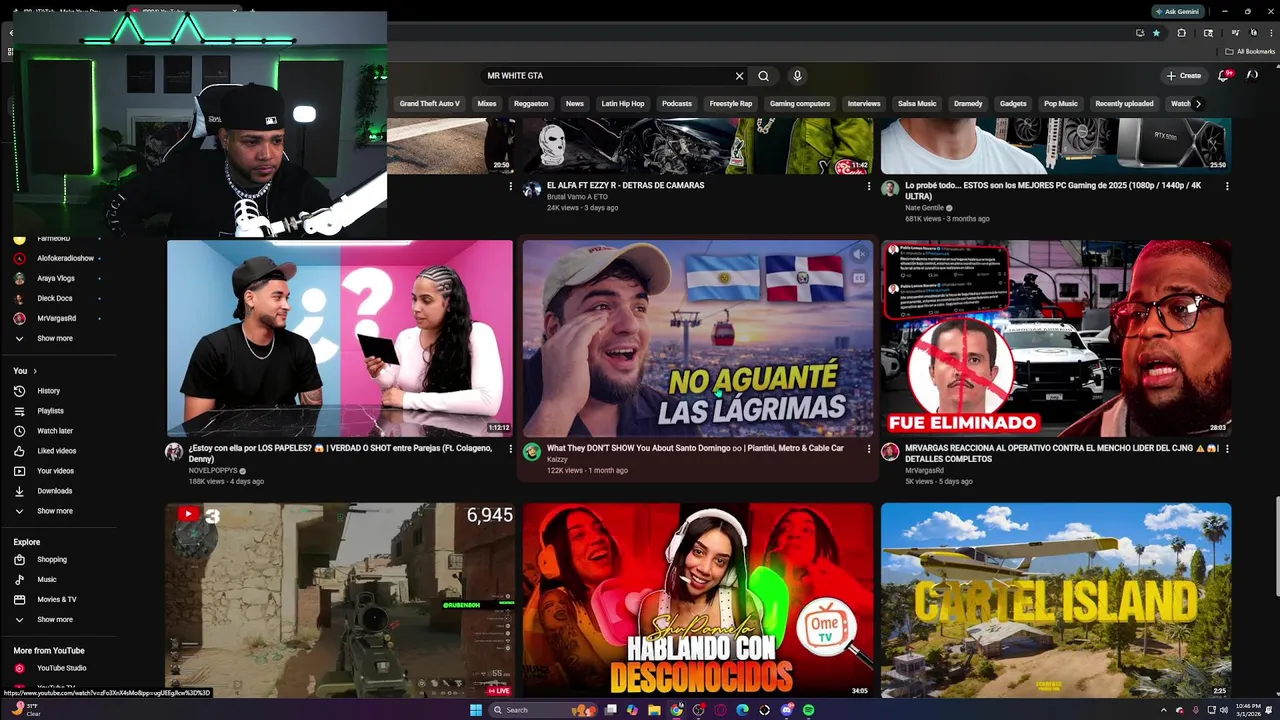
Task: Select the Latin Hip Hop chip
Action: [x=623, y=104]
